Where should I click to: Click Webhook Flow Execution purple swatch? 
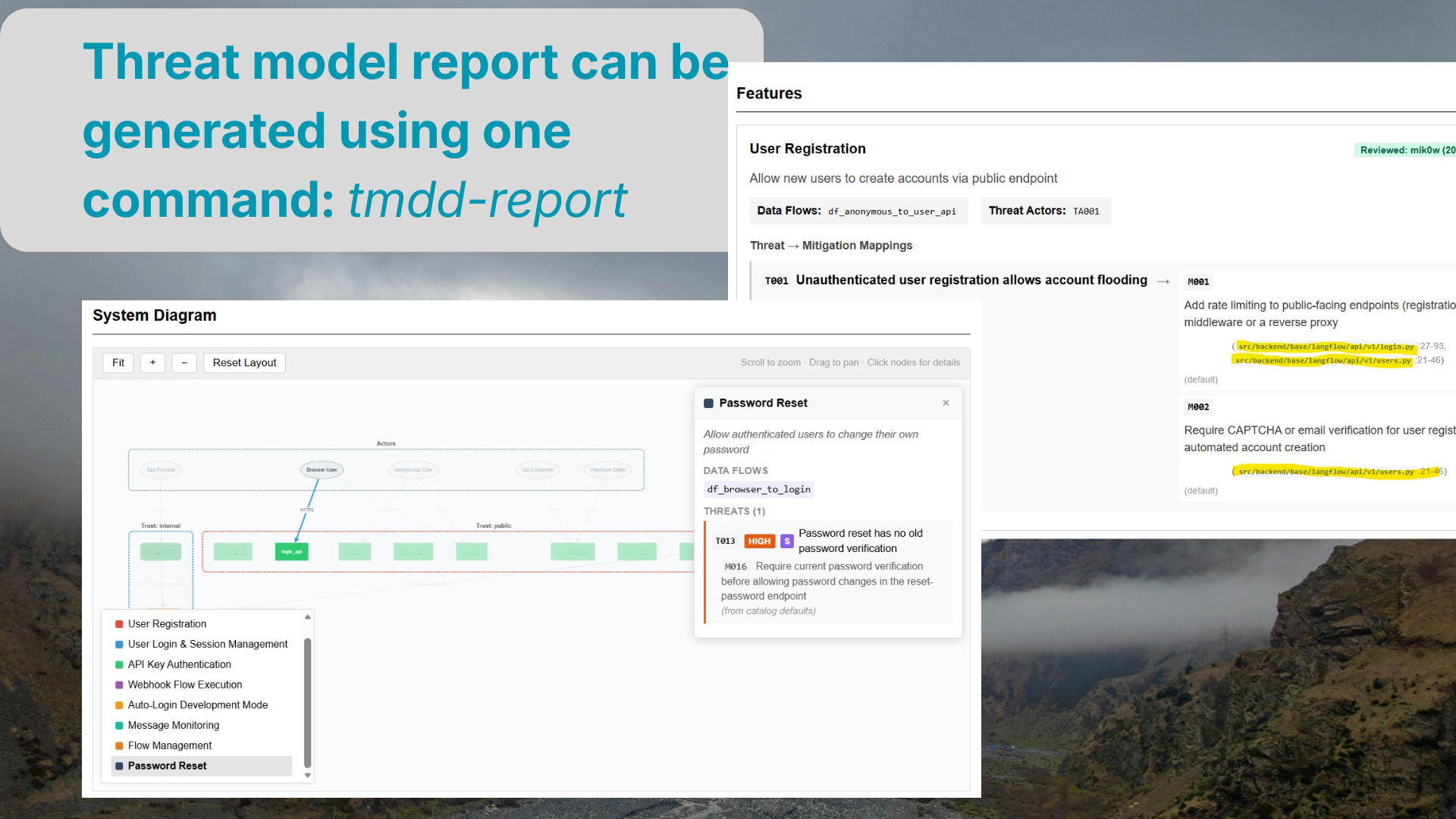(x=119, y=685)
